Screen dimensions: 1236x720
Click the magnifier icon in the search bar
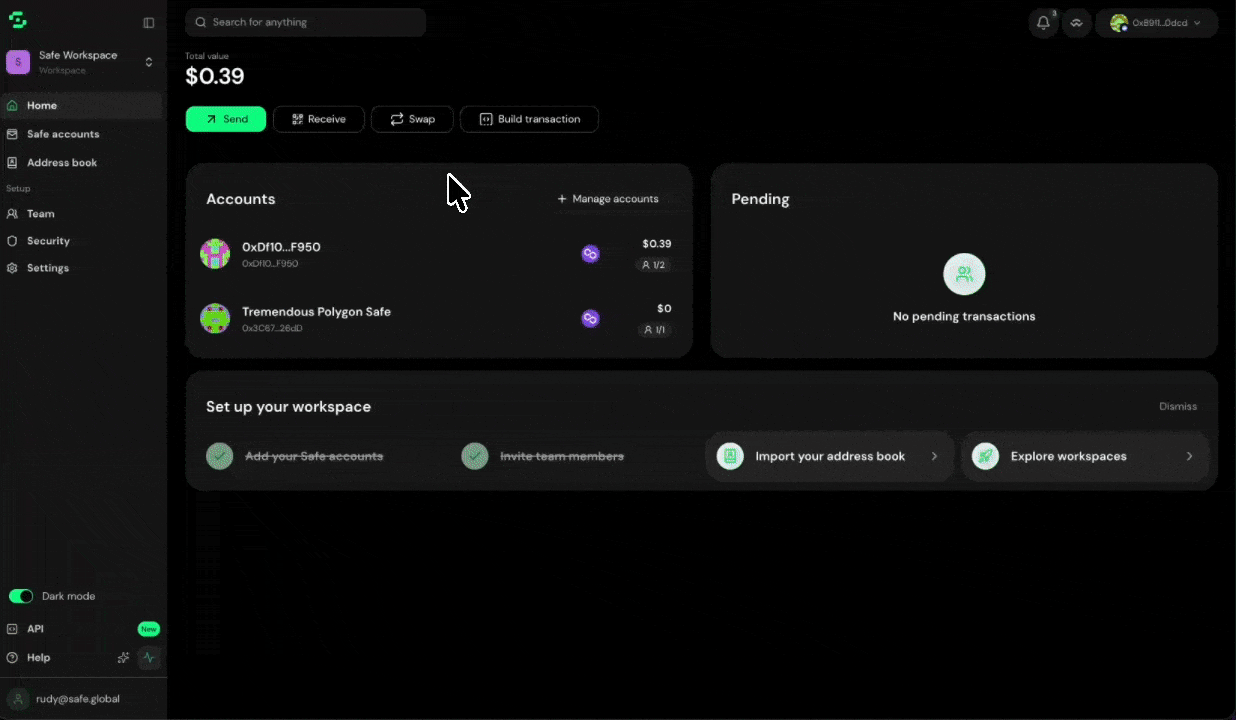tap(201, 22)
